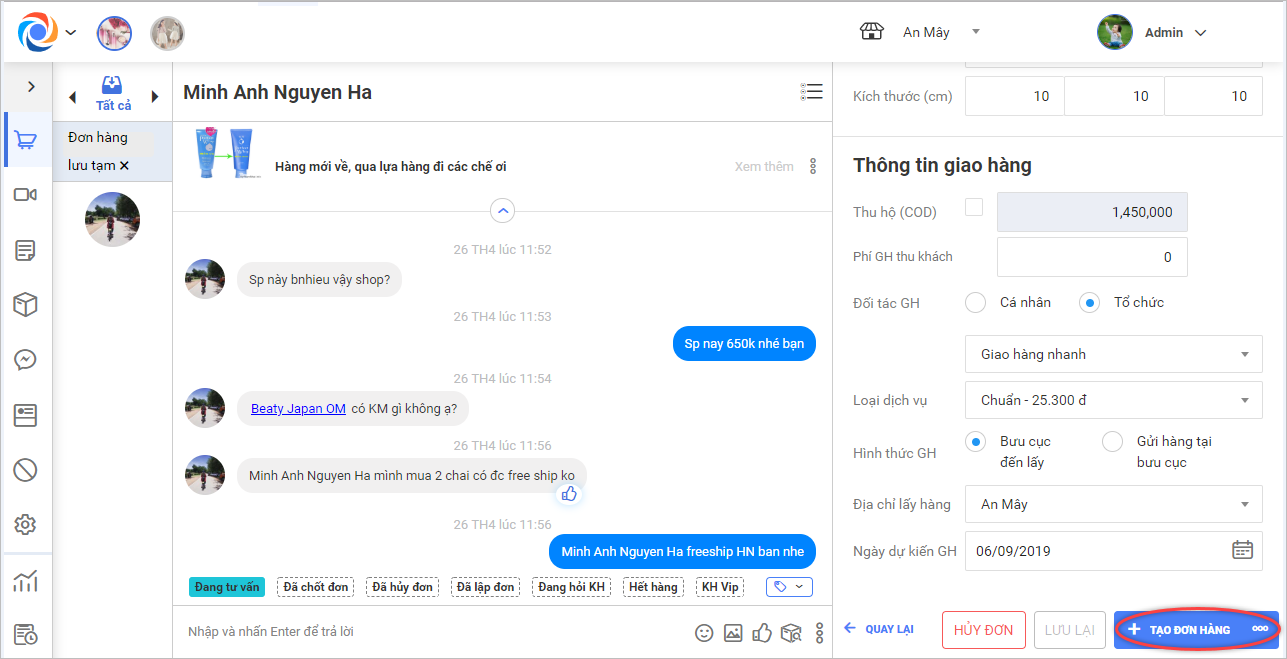Open the Loại dịch vụ dropdown
This screenshot has width=1287, height=659.
1112,401
